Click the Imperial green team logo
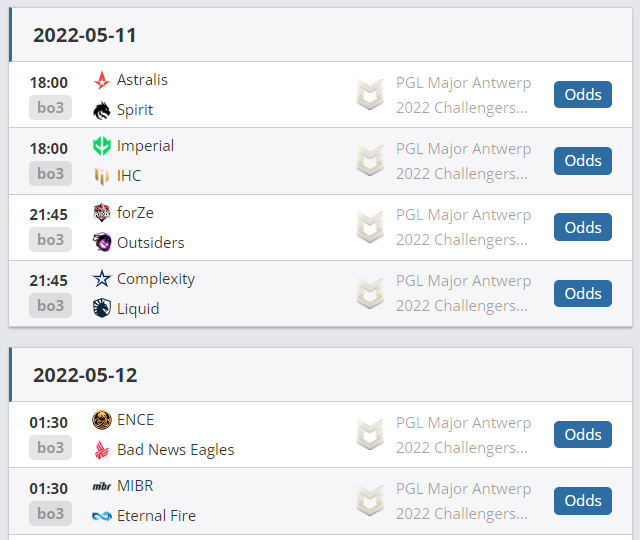This screenshot has width=640, height=540. pos(101,146)
